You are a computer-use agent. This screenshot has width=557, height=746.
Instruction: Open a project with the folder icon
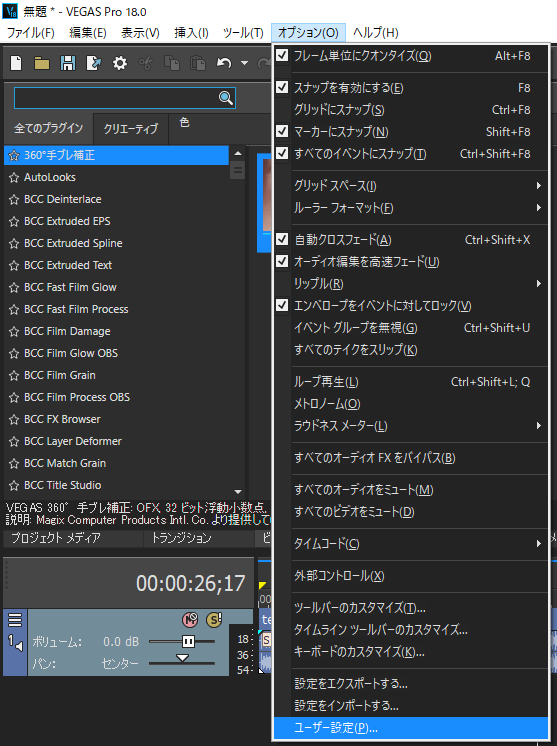click(42, 63)
